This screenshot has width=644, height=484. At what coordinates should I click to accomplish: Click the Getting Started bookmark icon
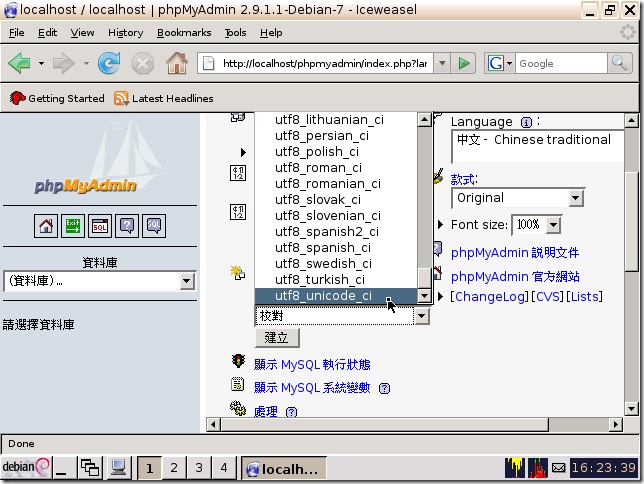click(17, 98)
